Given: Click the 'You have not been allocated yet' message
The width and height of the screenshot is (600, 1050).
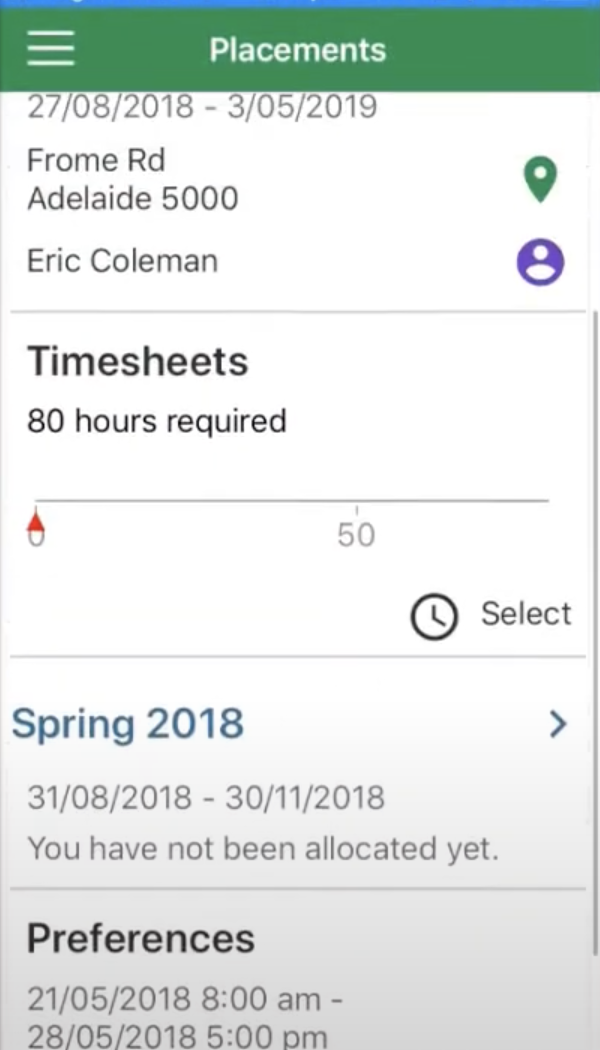Looking at the screenshot, I should click(263, 849).
